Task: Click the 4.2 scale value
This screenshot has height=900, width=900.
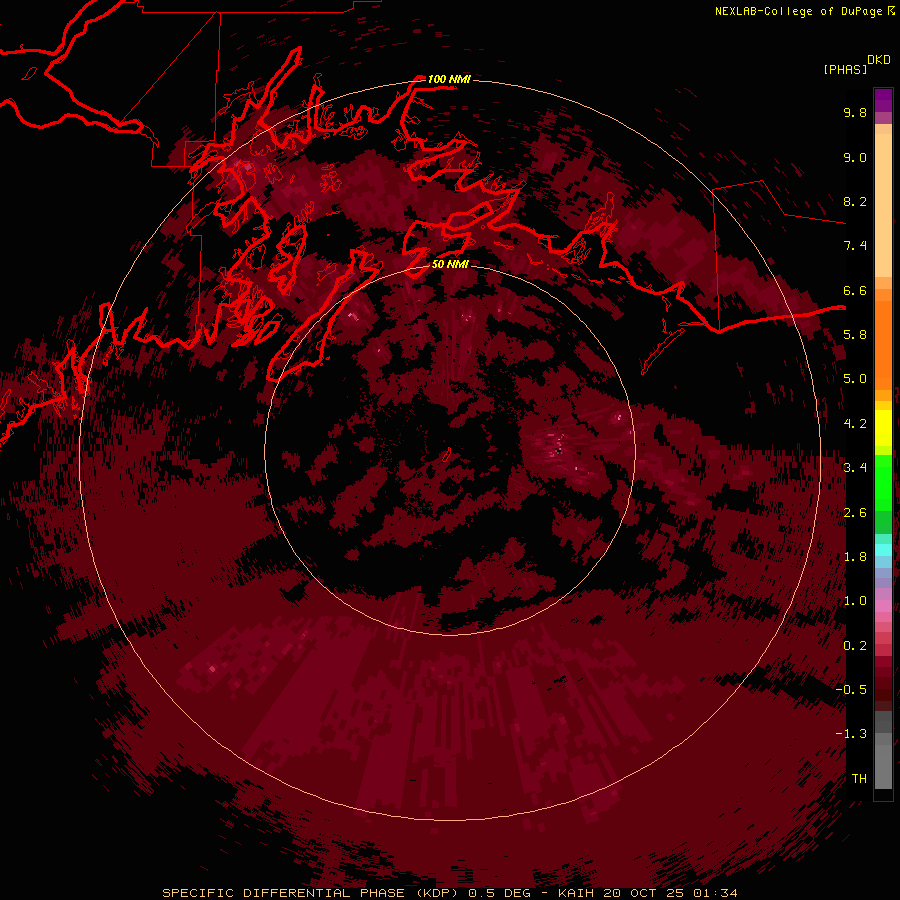Action: pos(855,424)
